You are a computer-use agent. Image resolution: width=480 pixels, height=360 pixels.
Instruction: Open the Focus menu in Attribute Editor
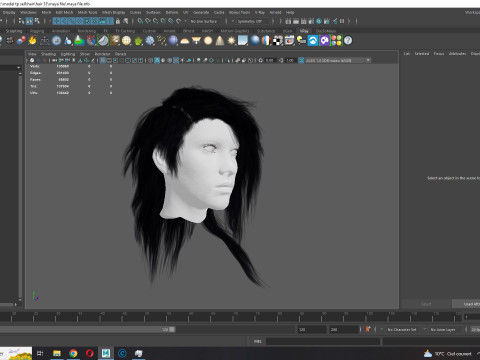pos(439,54)
